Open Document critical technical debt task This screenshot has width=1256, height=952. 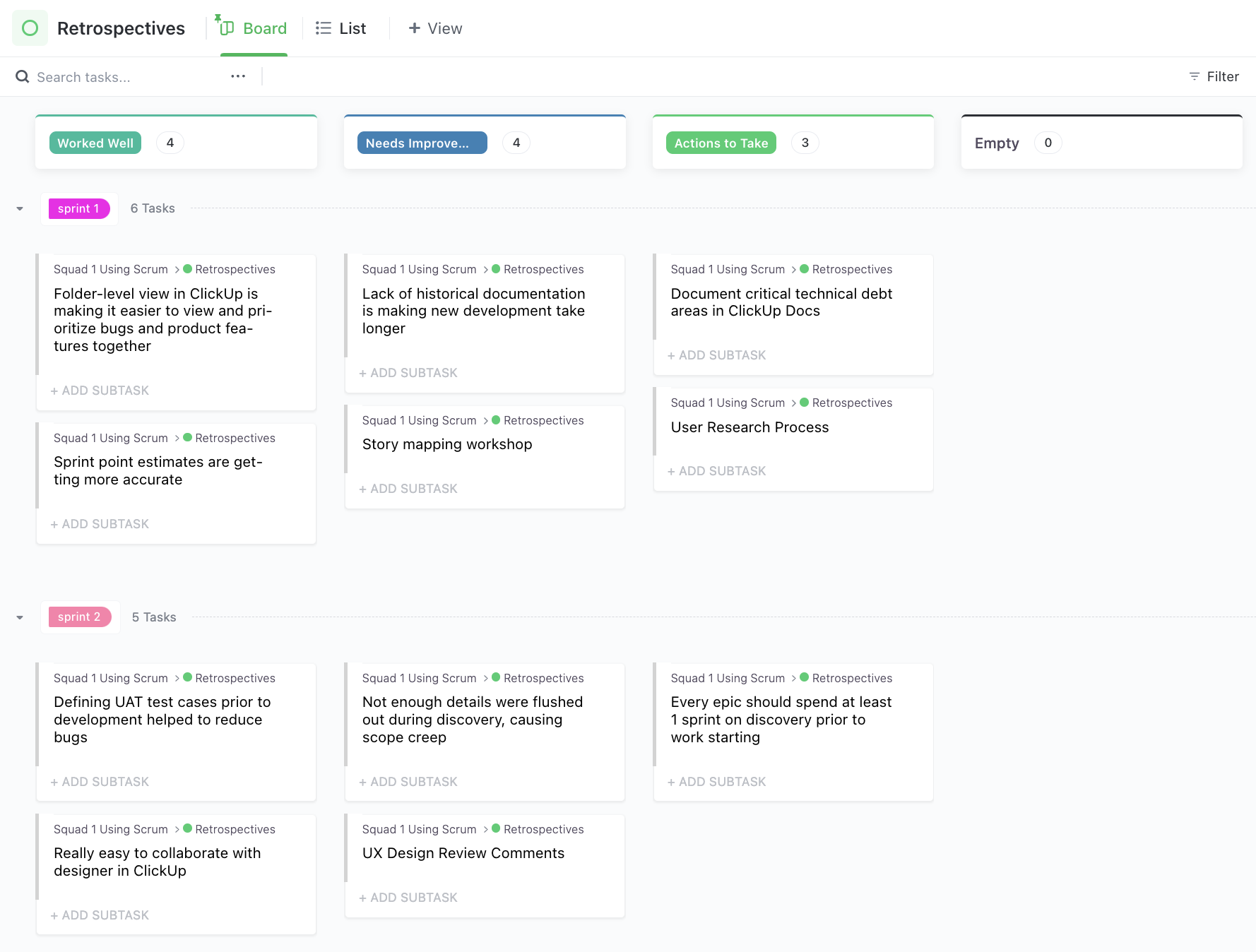click(781, 302)
